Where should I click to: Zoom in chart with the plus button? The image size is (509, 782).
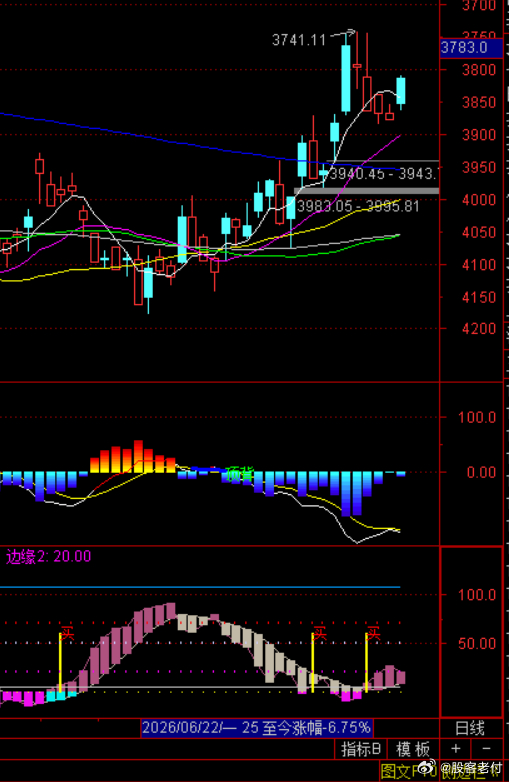[x=456, y=749]
